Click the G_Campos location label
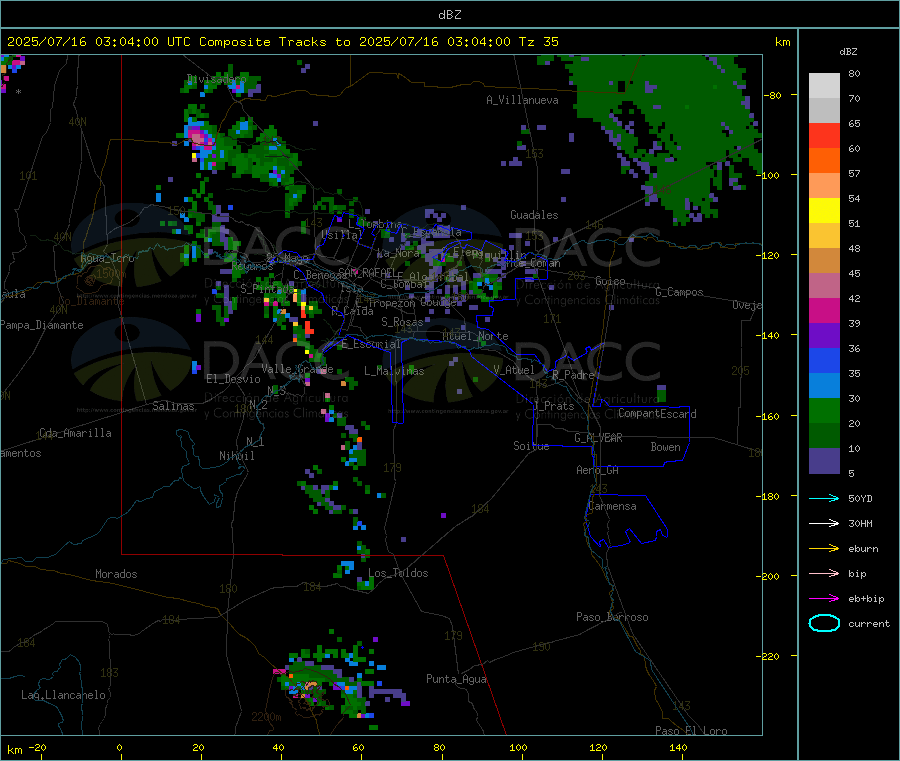The height and width of the screenshot is (761, 900). click(x=679, y=292)
